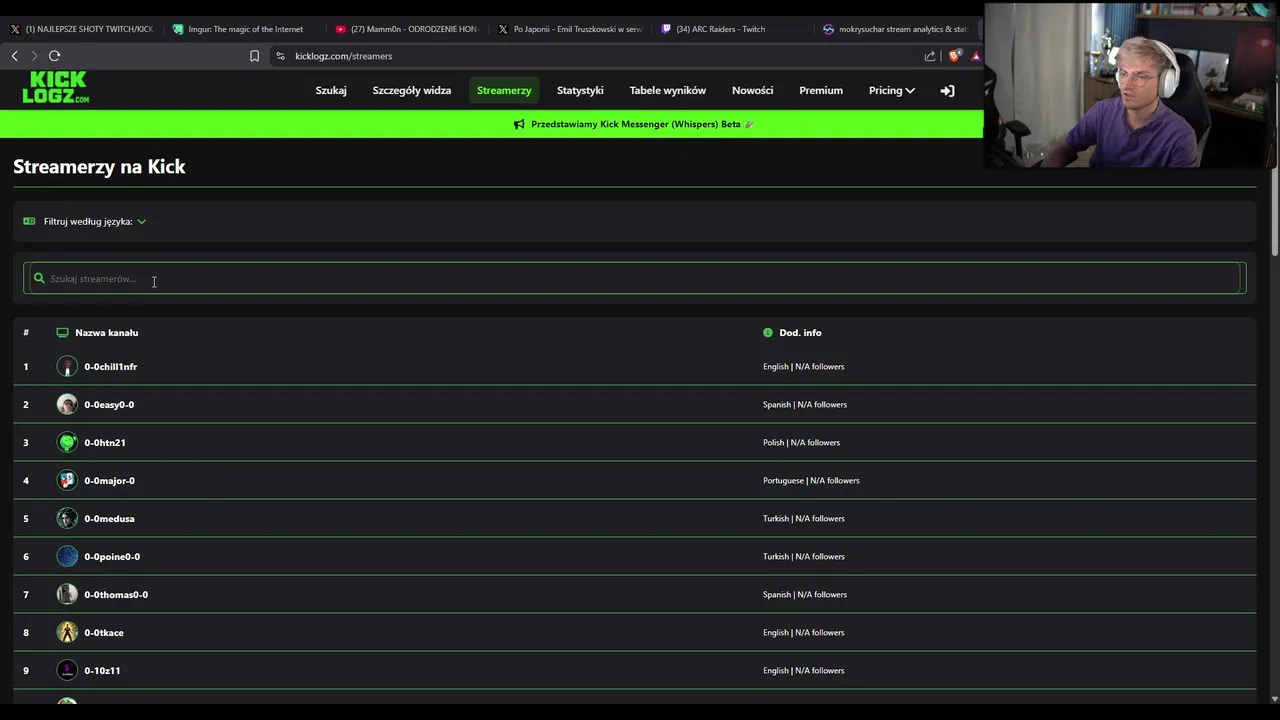Click the Streamerzy na Kick heading
This screenshot has height=720, width=1280.
click(99, 167)
